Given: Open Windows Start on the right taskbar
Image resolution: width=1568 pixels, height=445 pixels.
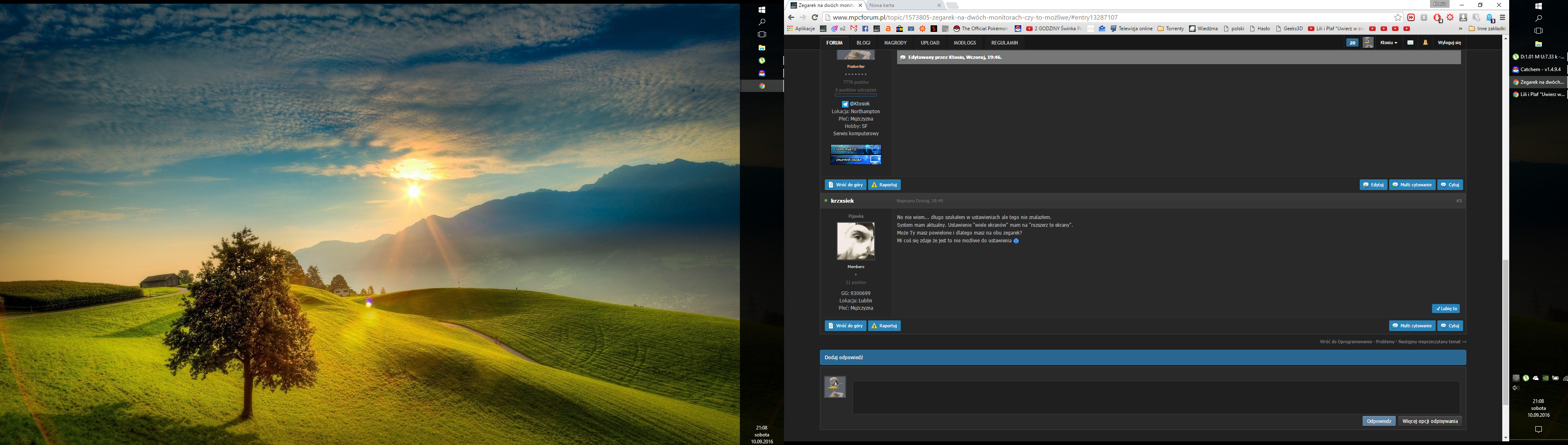Looking at the screenshot, I should tap(1538, 6).
